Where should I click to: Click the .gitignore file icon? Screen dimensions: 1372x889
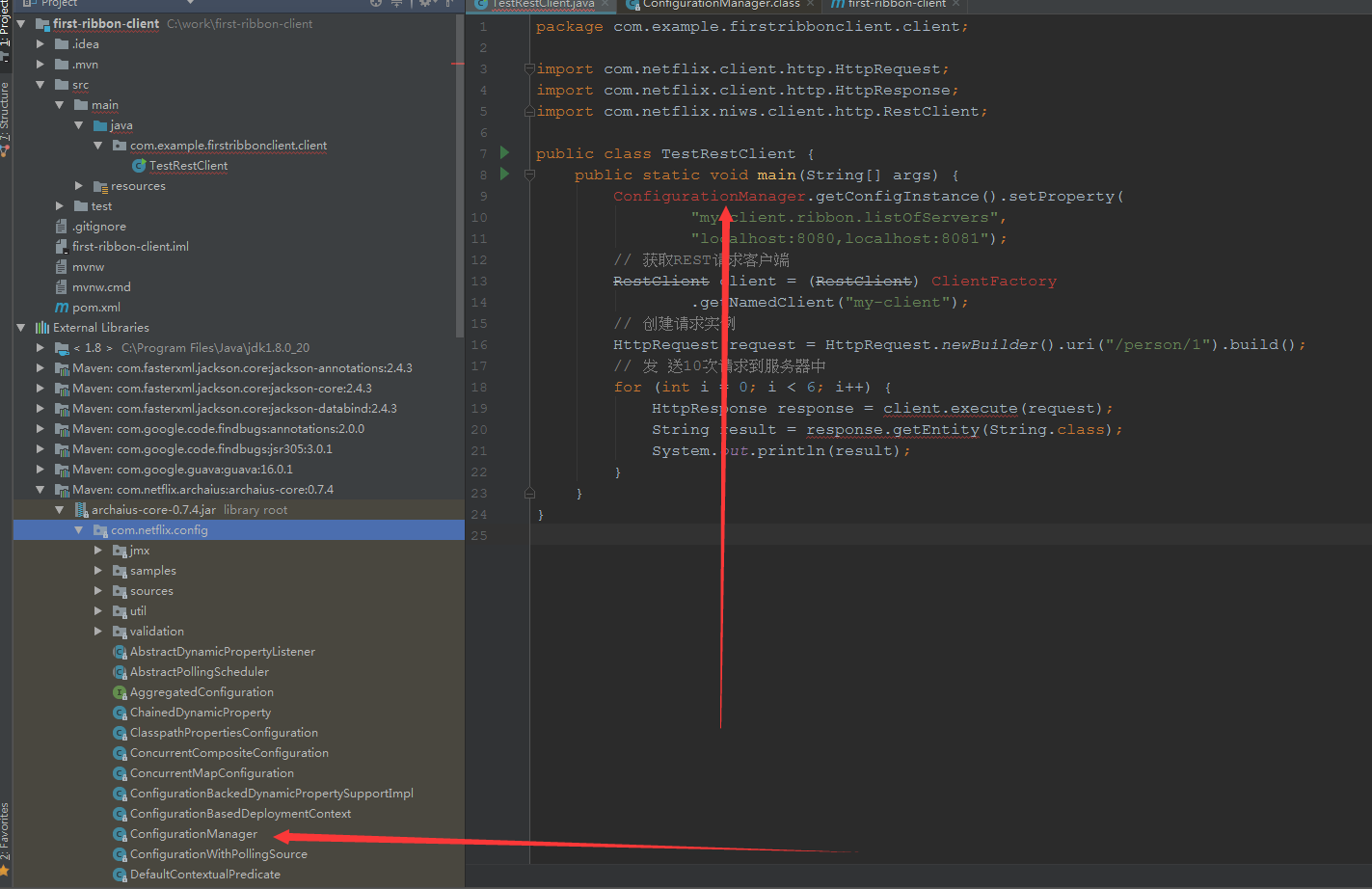click(x=62, y=227)
